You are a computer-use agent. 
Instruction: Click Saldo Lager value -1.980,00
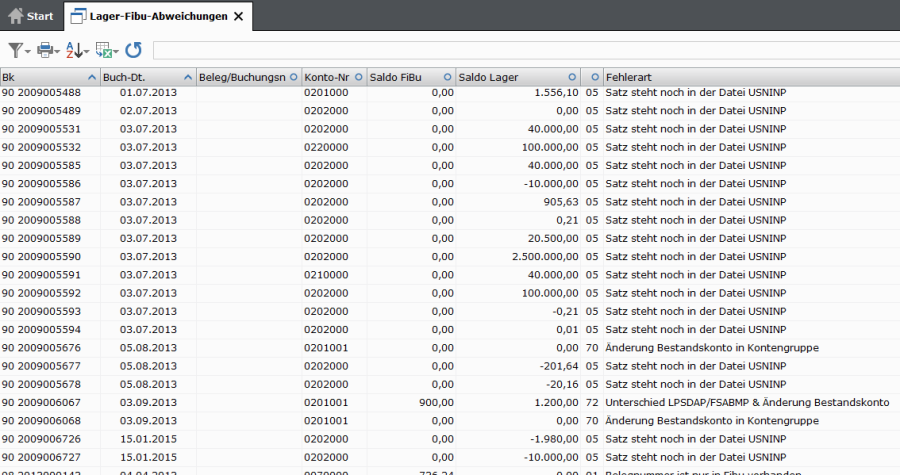[x=554, y=439]
